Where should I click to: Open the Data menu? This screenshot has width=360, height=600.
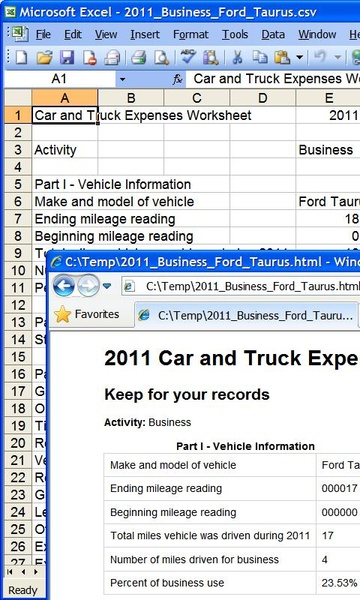[x=273, y=35]
